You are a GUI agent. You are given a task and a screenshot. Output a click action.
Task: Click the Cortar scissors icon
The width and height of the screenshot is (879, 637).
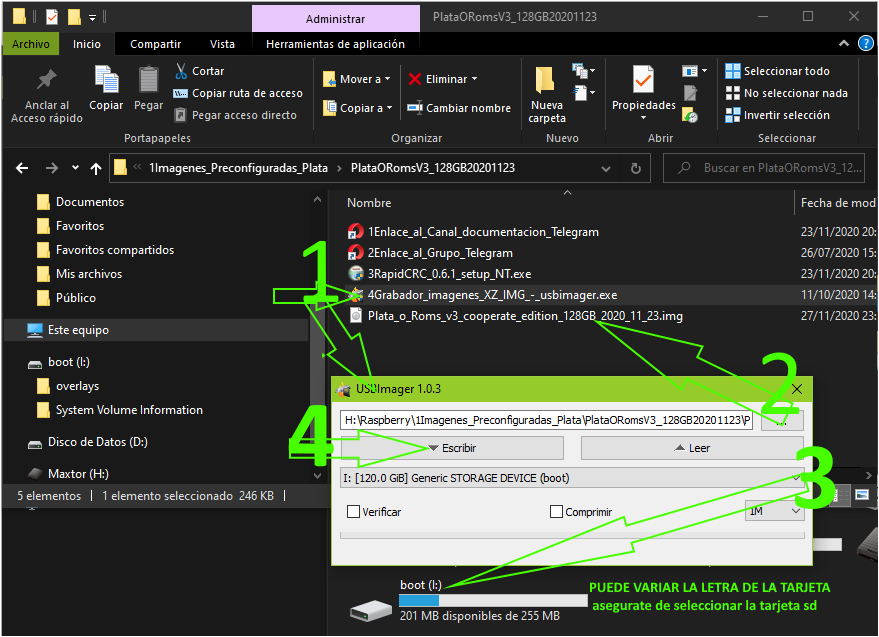[x=181, y=71]
